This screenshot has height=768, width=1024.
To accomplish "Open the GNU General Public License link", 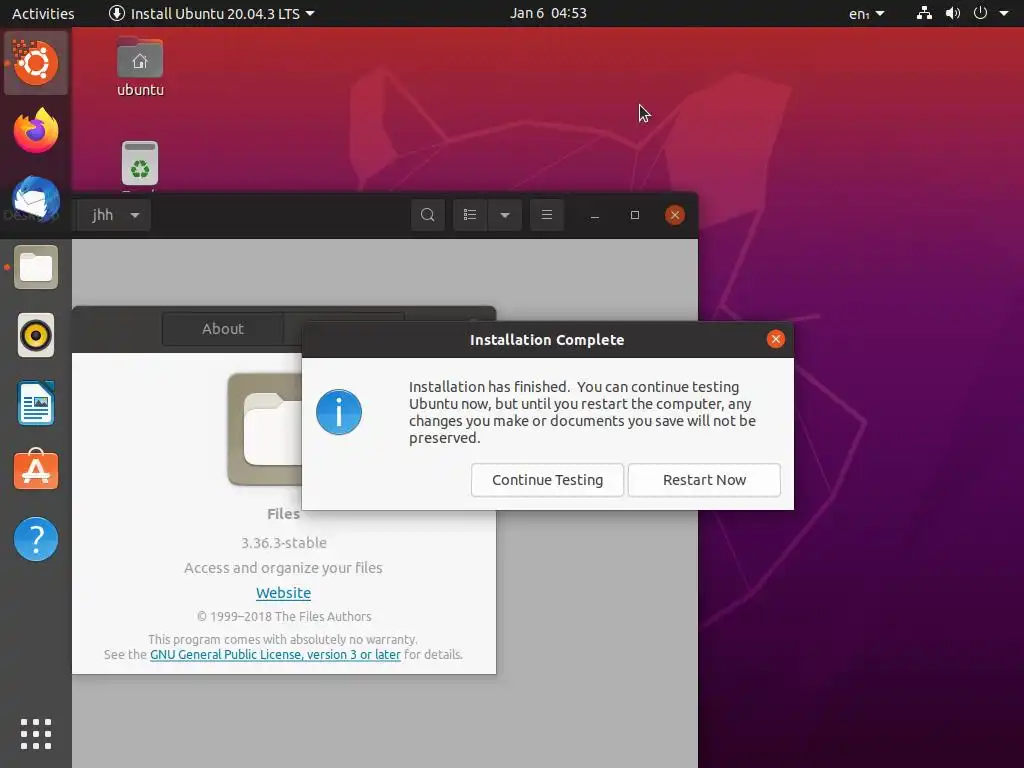I will point(275,654).
